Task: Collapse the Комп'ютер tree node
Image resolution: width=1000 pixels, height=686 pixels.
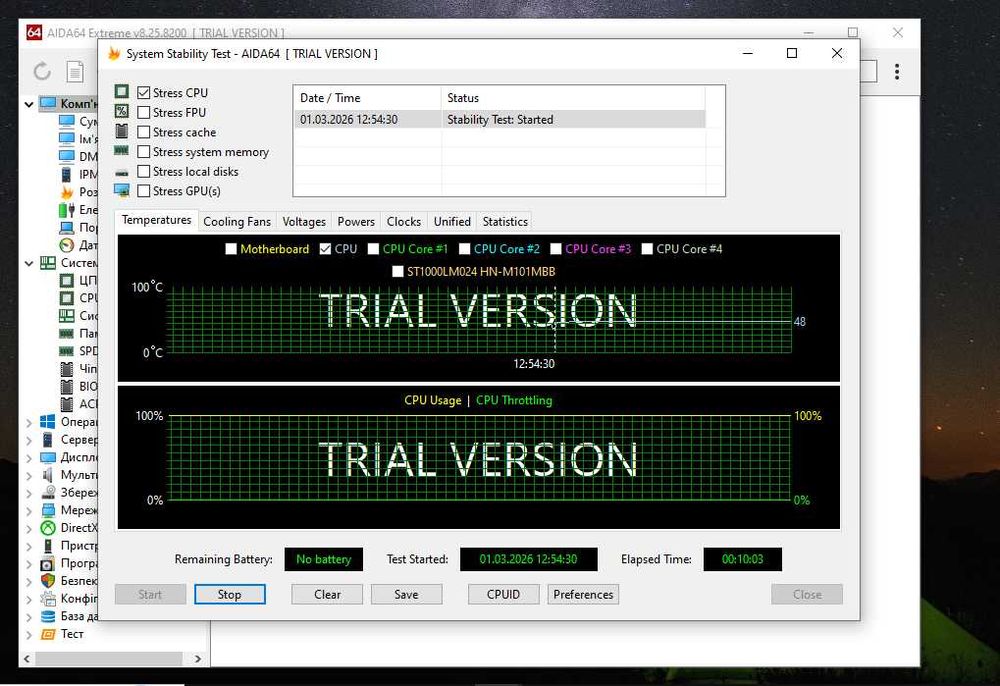Action: (29, 104)
